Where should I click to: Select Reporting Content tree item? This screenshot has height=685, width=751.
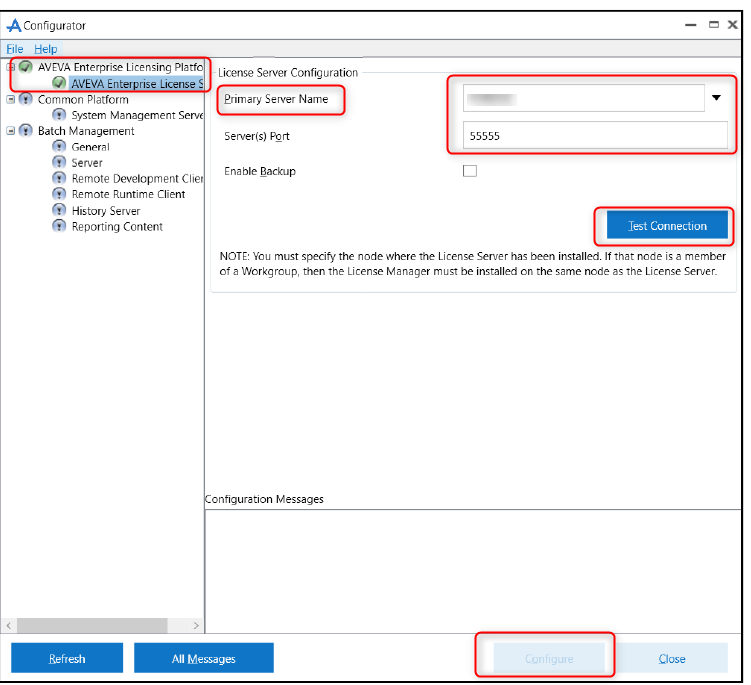[x=117, y=226]
